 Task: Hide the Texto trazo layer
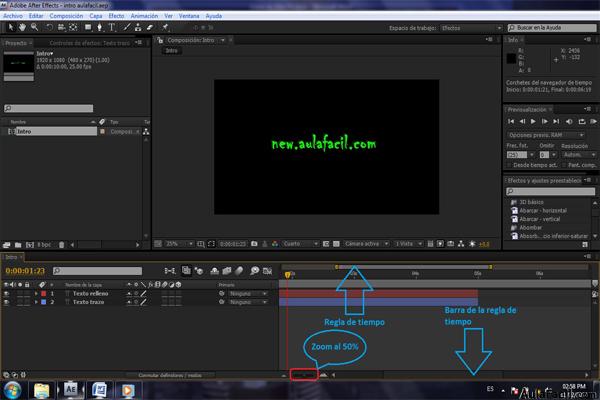click(6, 302)
